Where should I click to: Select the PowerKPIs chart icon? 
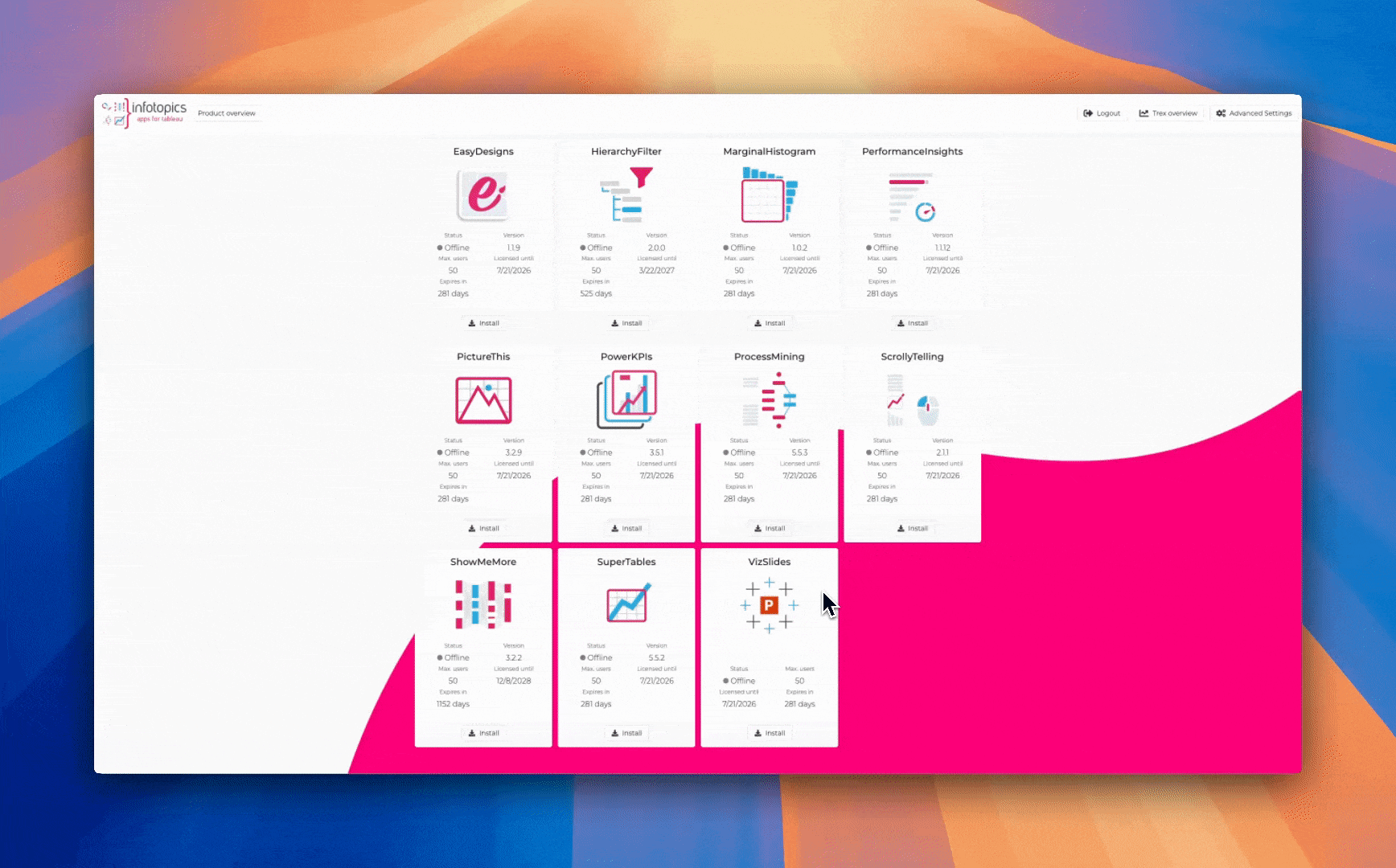point(626,399)
